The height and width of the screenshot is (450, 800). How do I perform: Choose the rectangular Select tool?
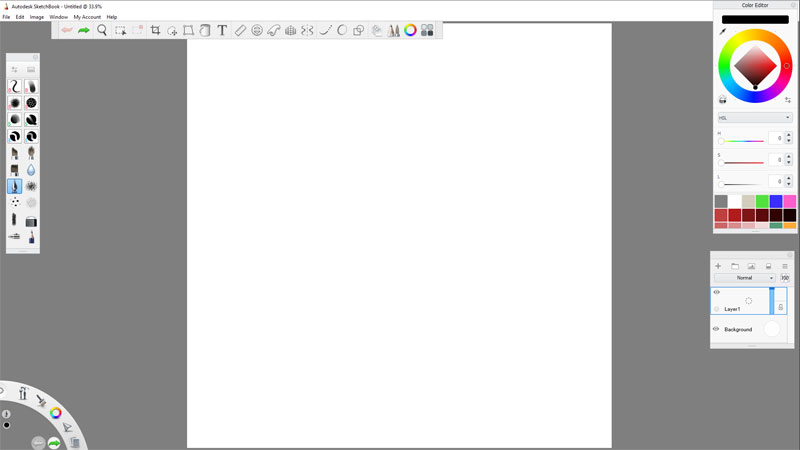click(x=120, y=31)
